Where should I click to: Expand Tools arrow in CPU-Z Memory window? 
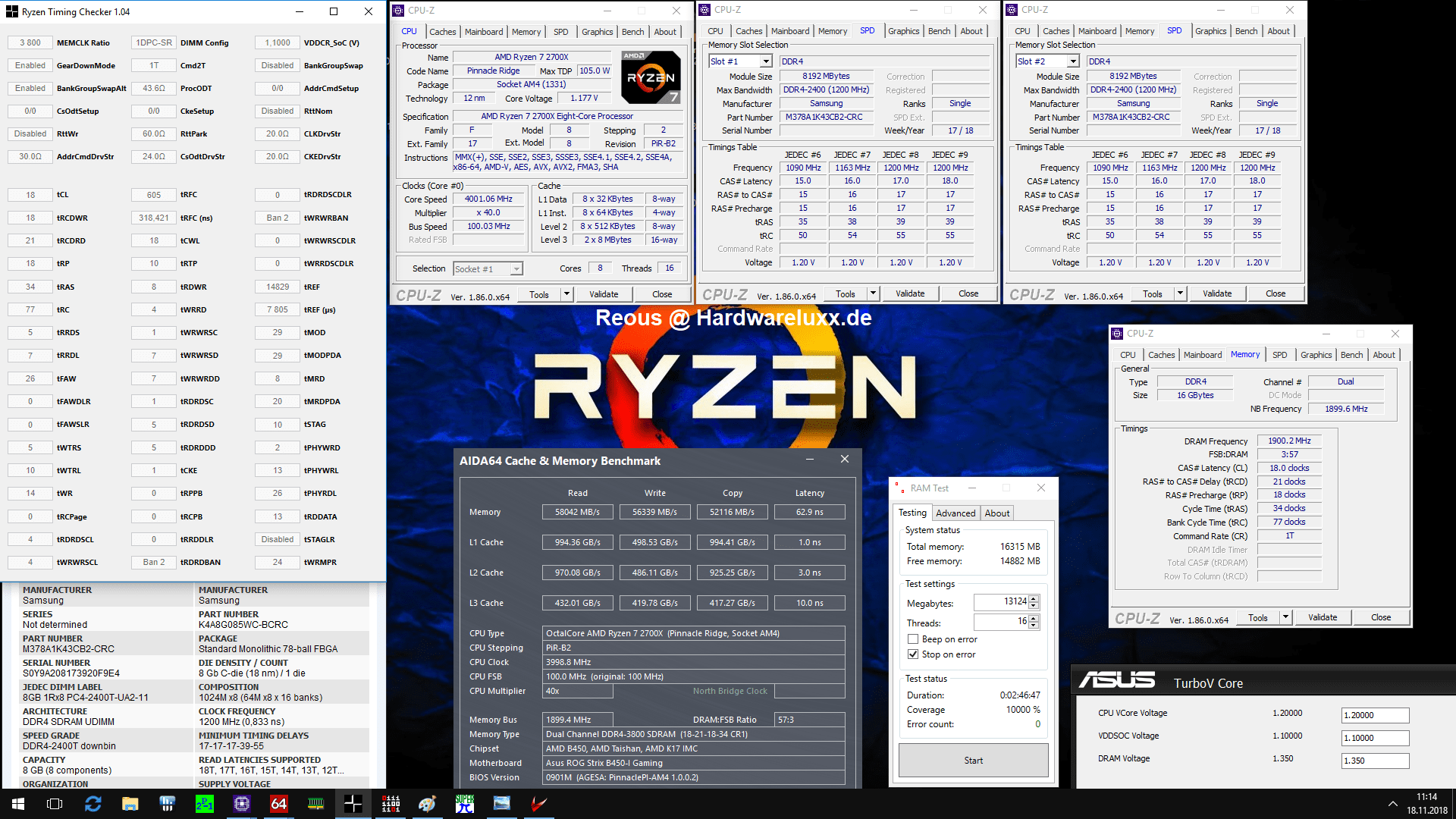pyautogui.click(x=1285, y=617)
